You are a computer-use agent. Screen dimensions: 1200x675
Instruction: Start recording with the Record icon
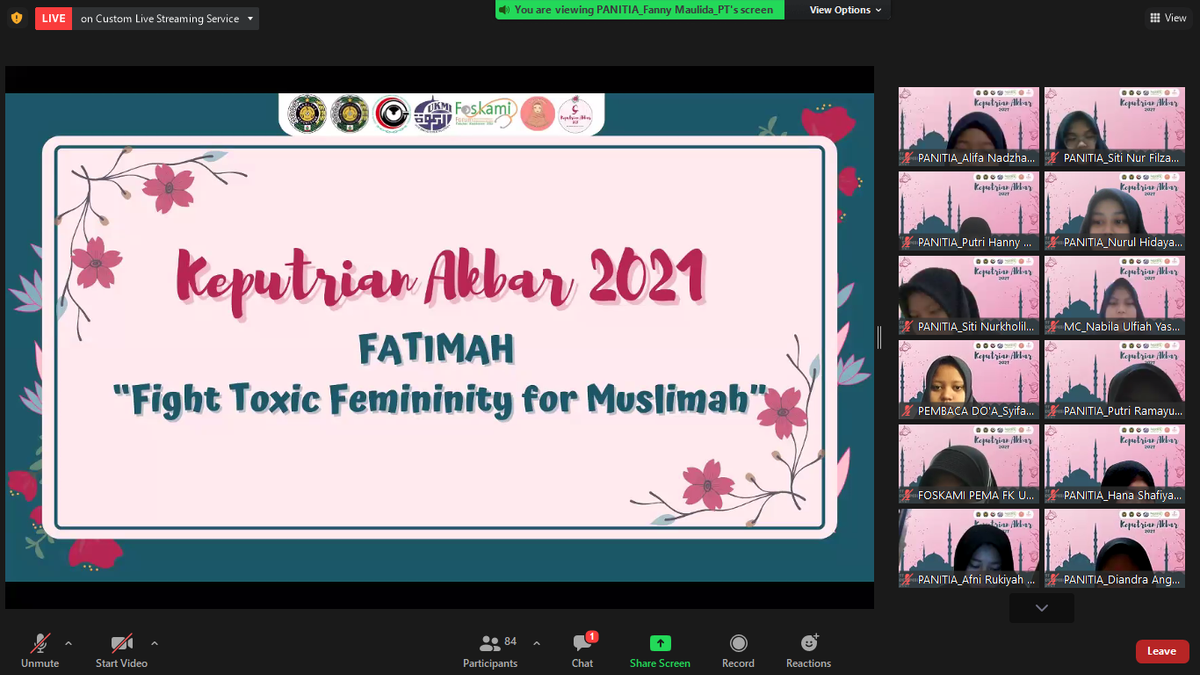point(738,643)
